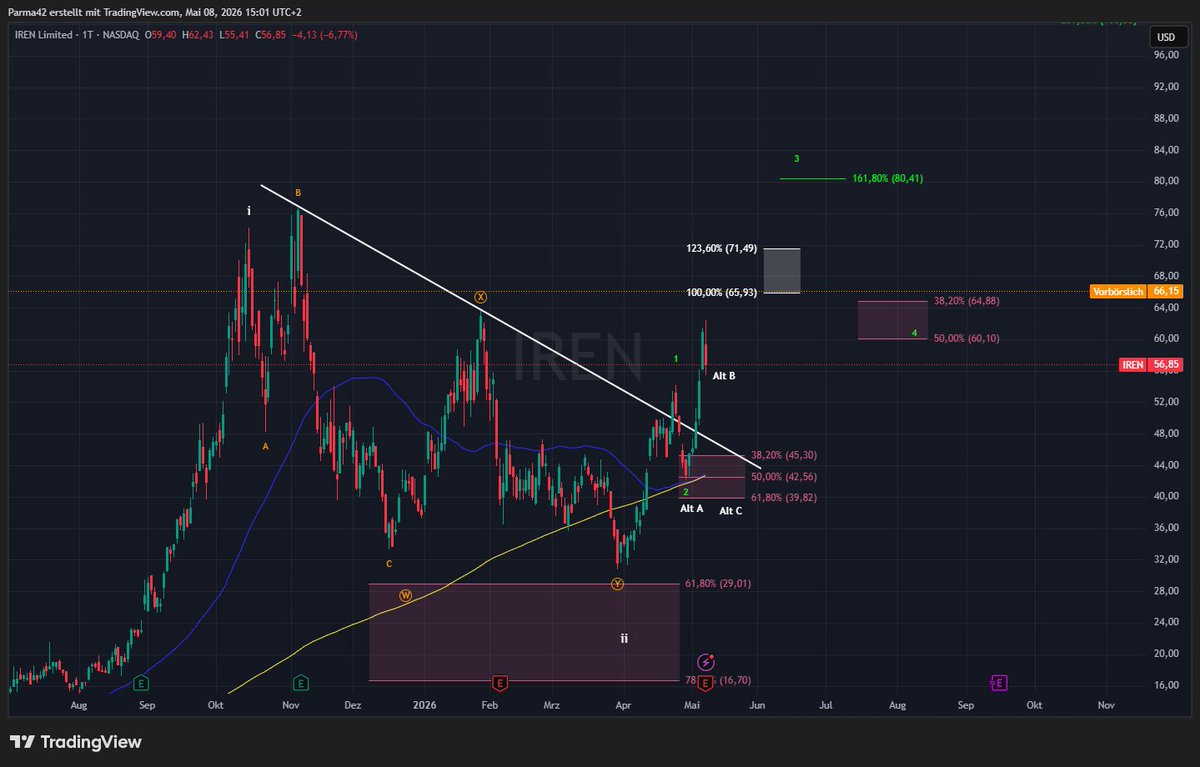Click the green earnings E marker near Nov 2025
This screenshot has height=767, width=1200.
pos(300,683)
